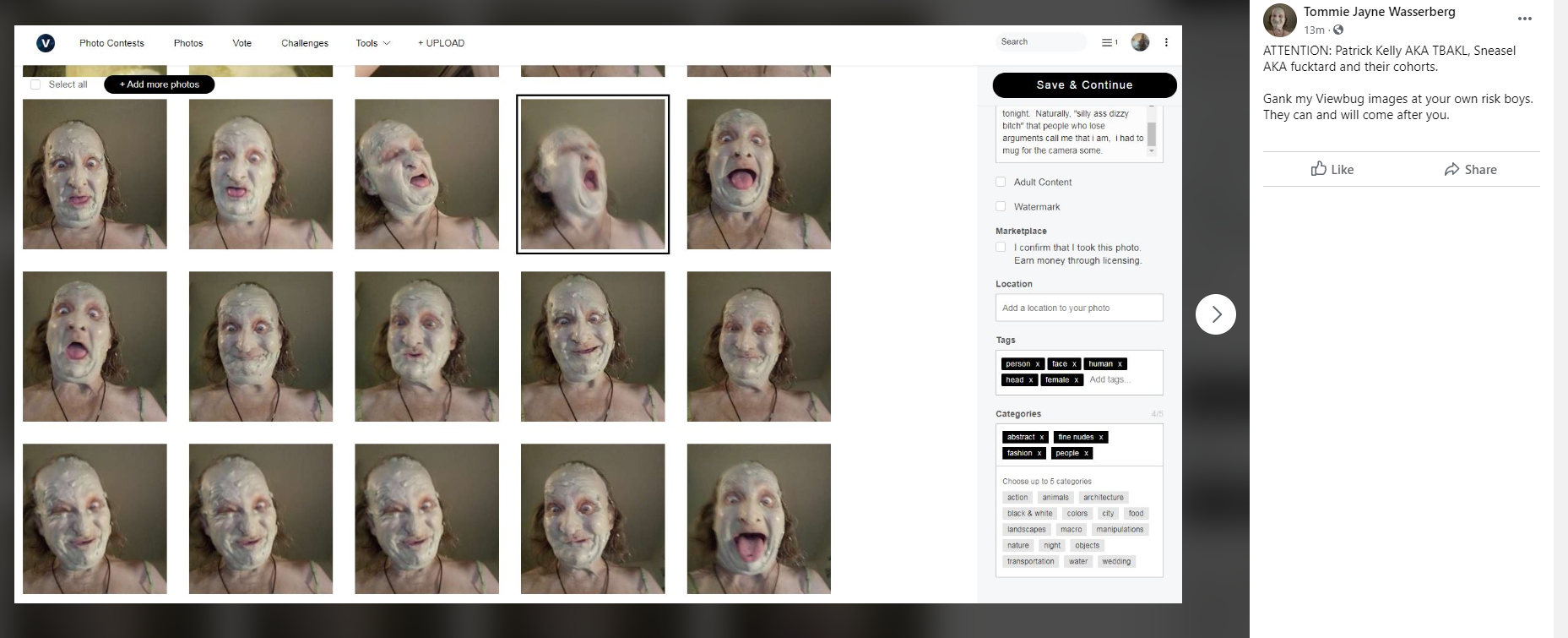The width and height of the screenshot is (1568, 638).
Task: Open the Challenges menu item
Action: pyautogui.click(x=305, y=43)
